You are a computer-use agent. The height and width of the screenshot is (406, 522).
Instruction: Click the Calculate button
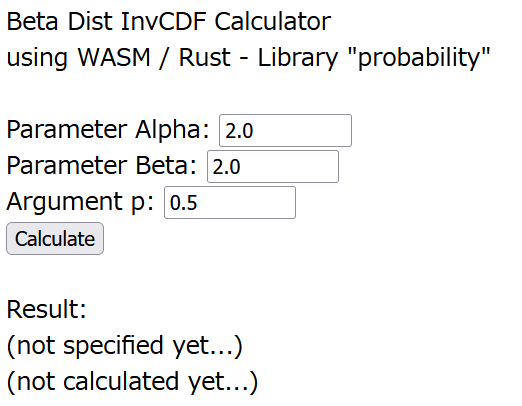coord(55,239)
